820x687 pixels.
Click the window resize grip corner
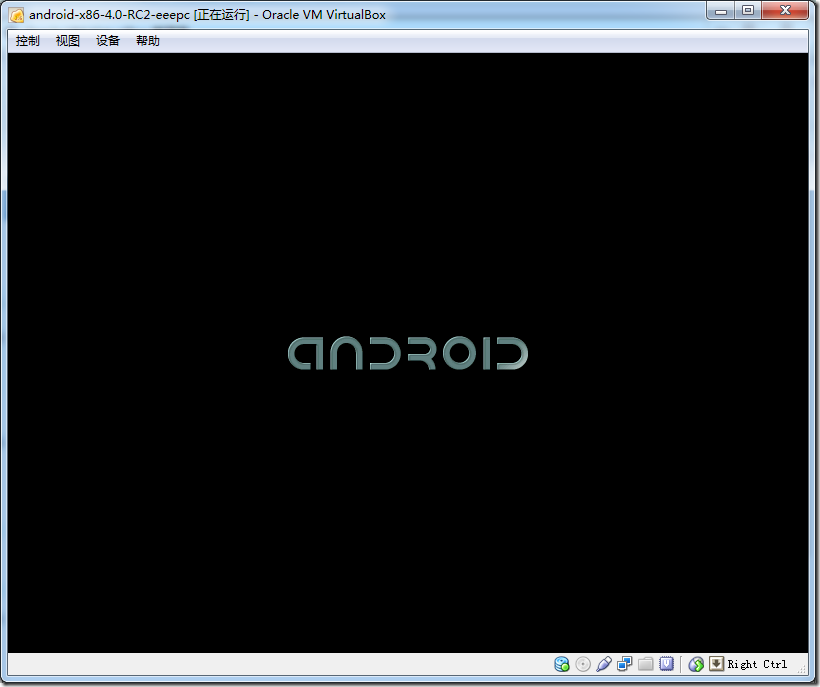coord(802,669)
